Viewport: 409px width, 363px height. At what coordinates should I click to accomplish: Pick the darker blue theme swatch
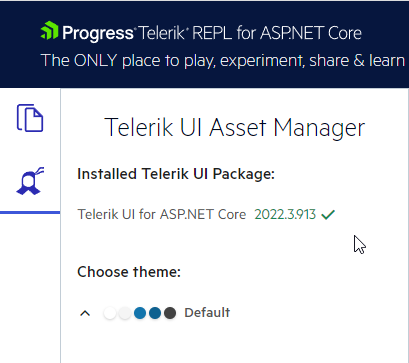(155, 313)
